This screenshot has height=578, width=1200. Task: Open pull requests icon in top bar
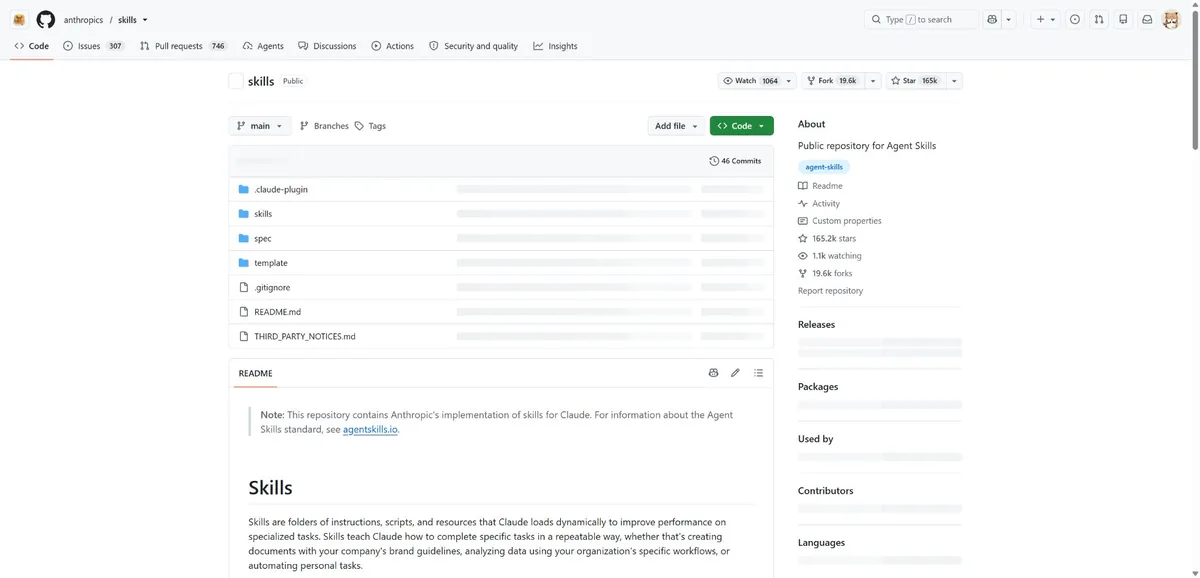click(1099, 19)
